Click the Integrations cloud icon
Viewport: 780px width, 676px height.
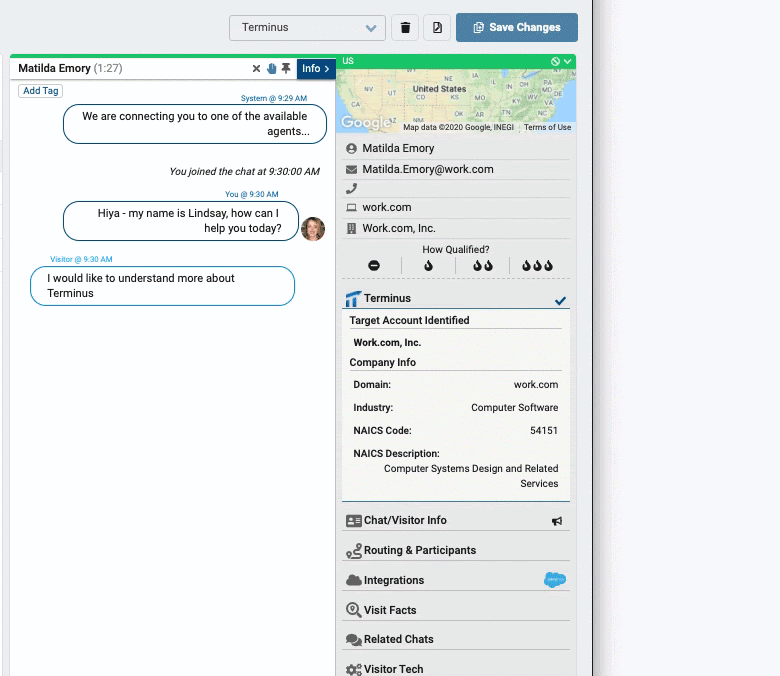click(x=353, y=580)
